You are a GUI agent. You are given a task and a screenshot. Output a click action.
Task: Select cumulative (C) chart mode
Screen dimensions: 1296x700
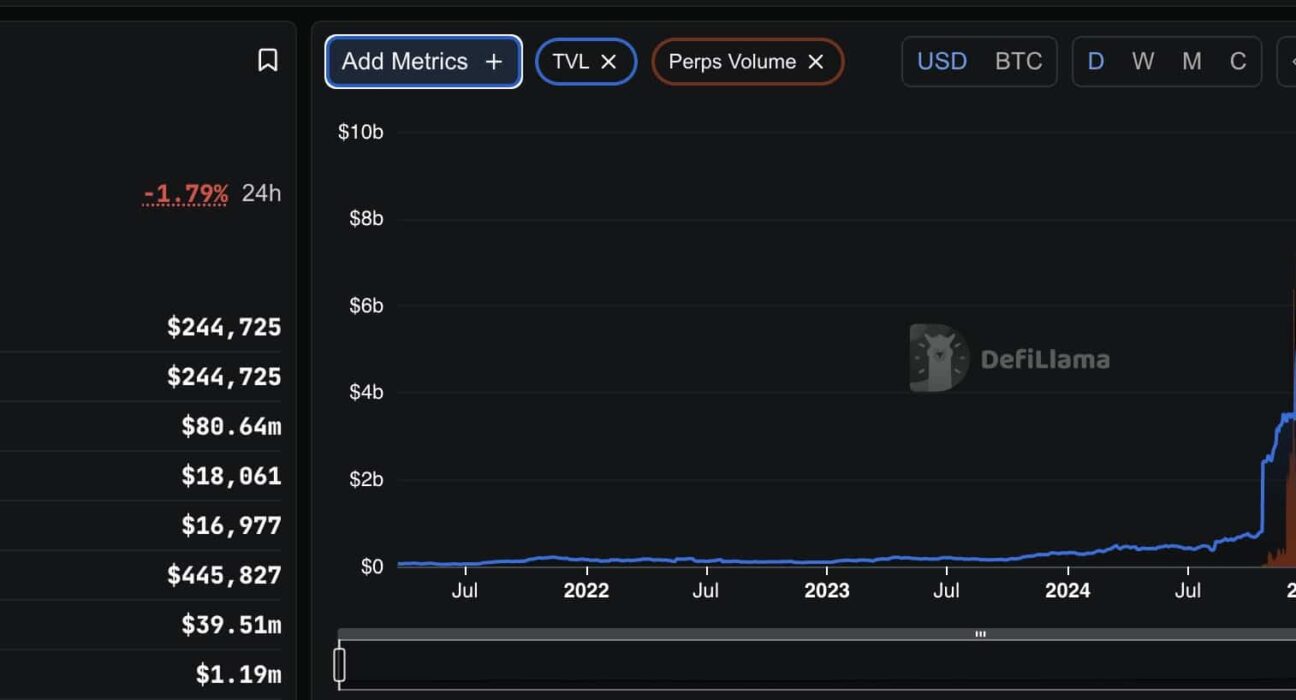tap(1238, 62)
